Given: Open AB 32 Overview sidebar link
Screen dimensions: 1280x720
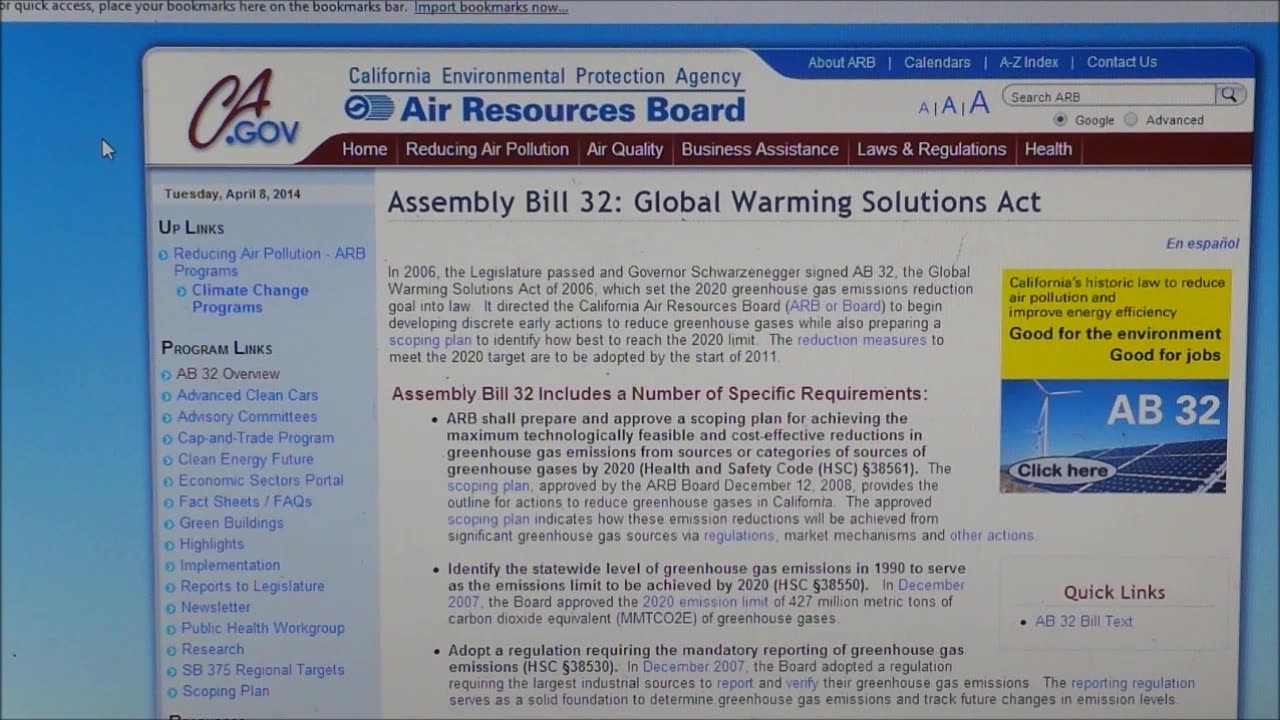Looking at the screenshot, I should coord(228,374).
